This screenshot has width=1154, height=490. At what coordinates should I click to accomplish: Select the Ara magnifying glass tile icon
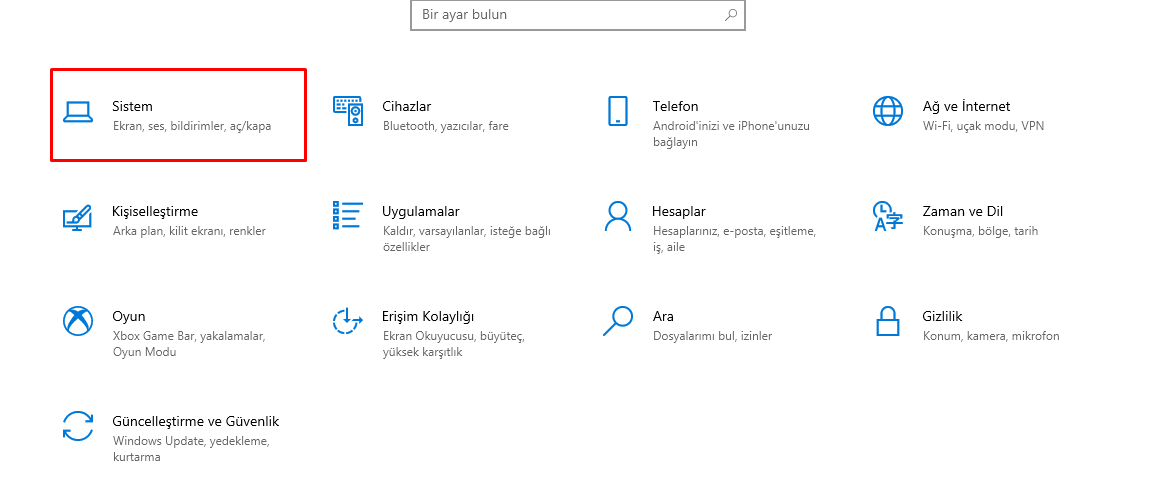tap(617, 322)
